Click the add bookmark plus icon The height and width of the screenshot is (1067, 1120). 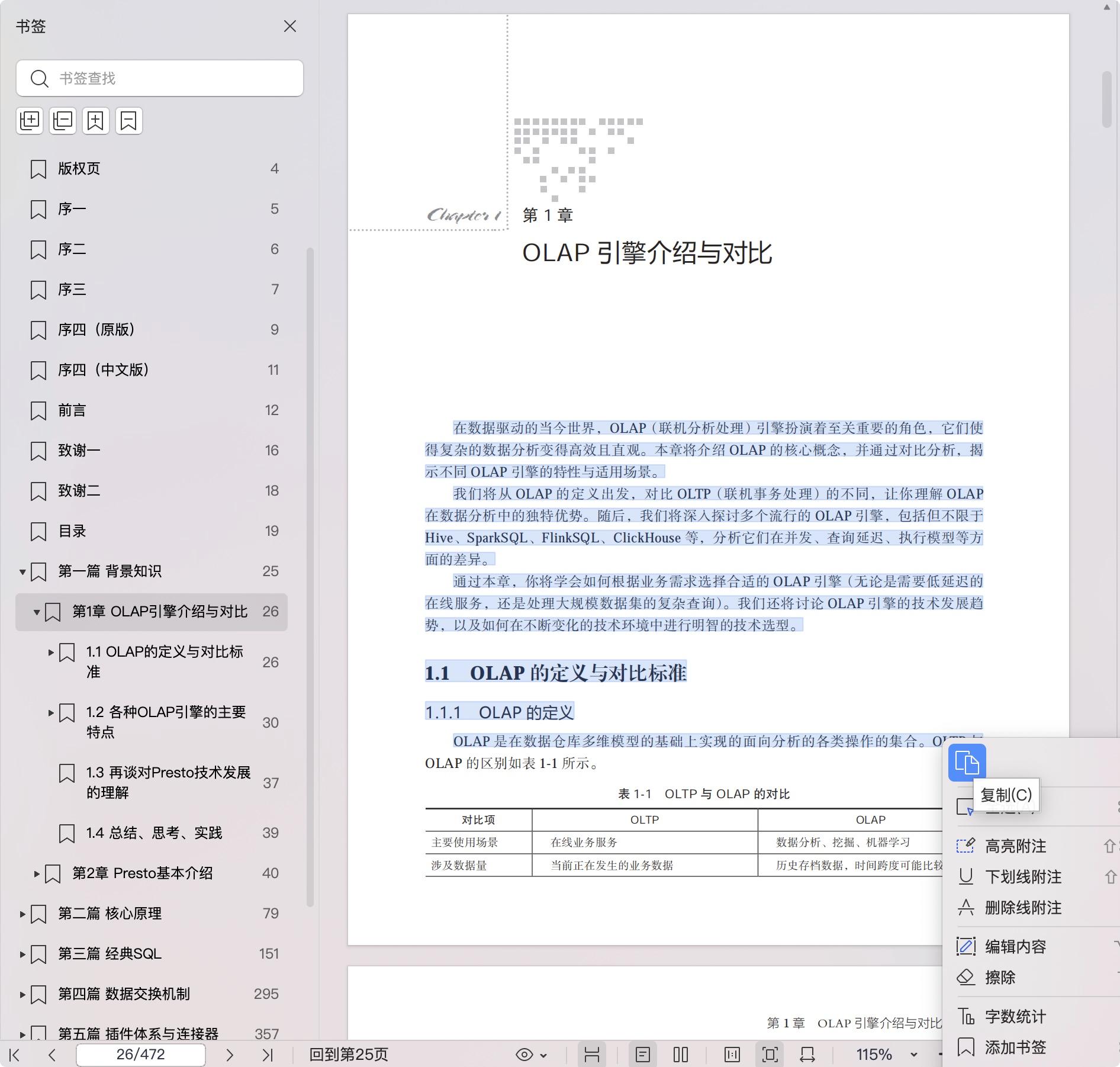pos(96,121)
